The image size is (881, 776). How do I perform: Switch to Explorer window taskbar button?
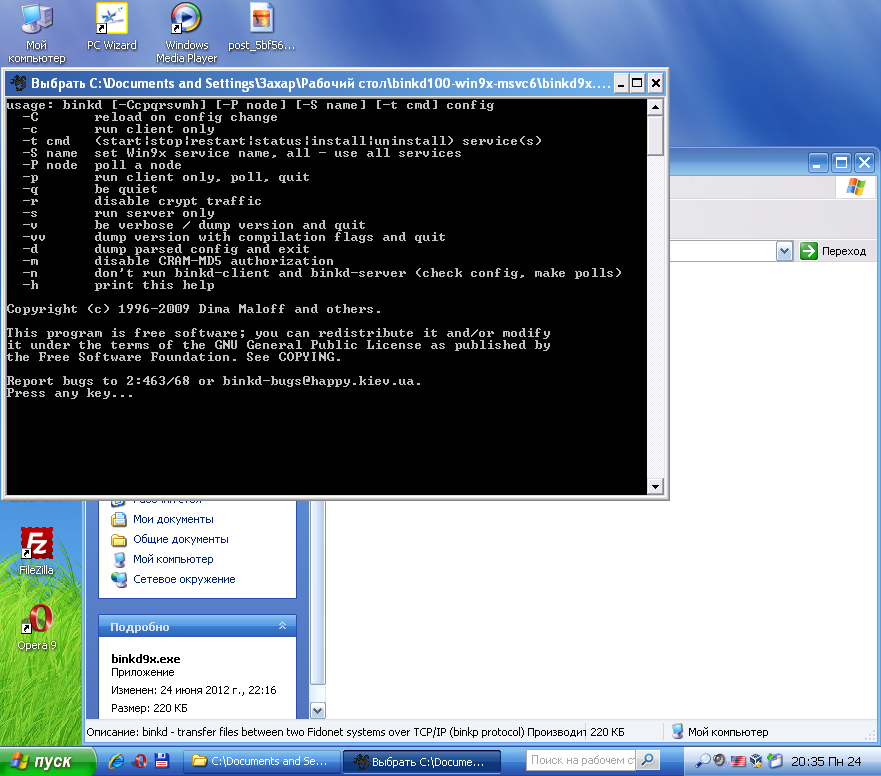pos(261,761)
